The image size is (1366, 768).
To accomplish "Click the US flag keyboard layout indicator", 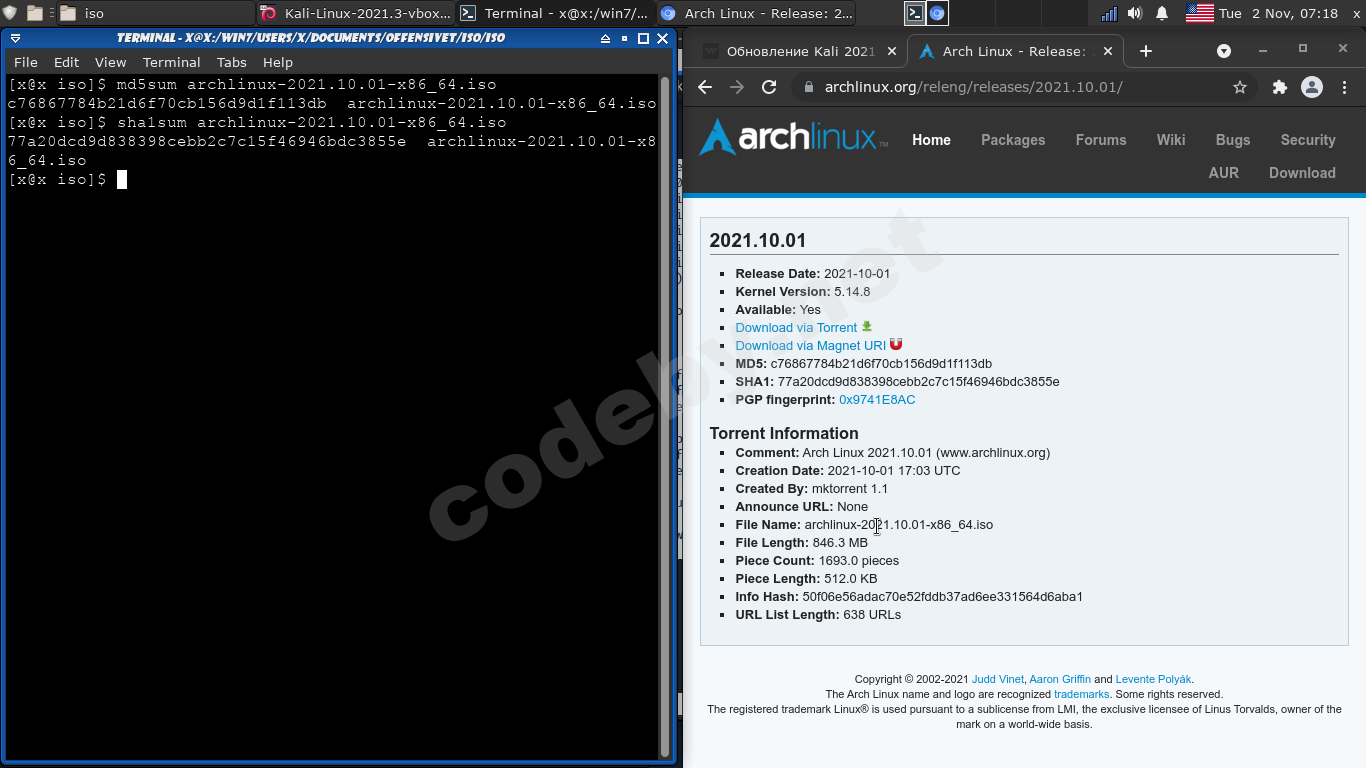I will (x=1200, y=13).
